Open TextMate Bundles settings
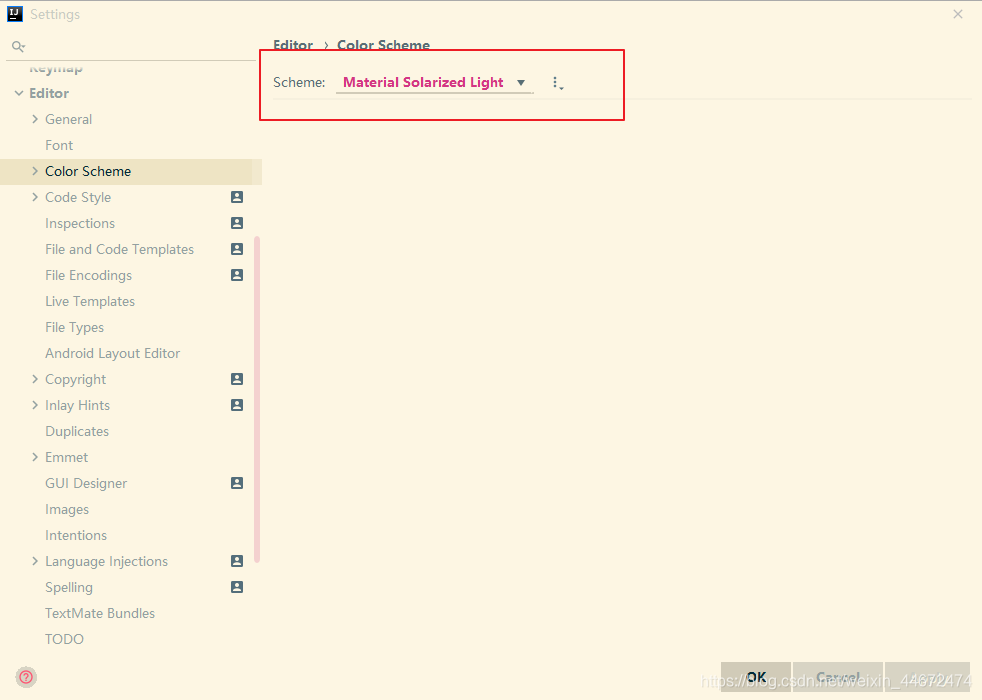The height and width of the screenshot is (700, 982). [100, 614]
